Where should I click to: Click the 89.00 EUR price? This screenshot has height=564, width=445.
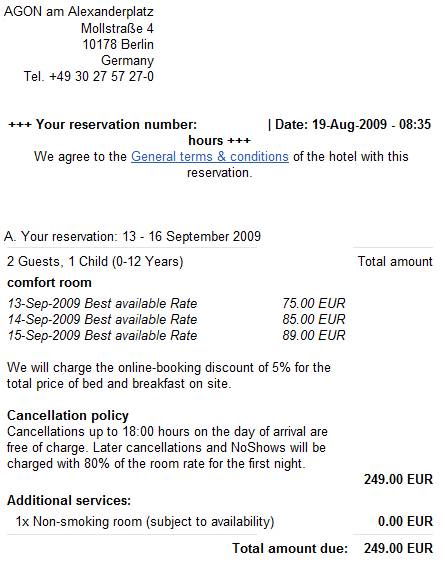[x=314, y=335]
